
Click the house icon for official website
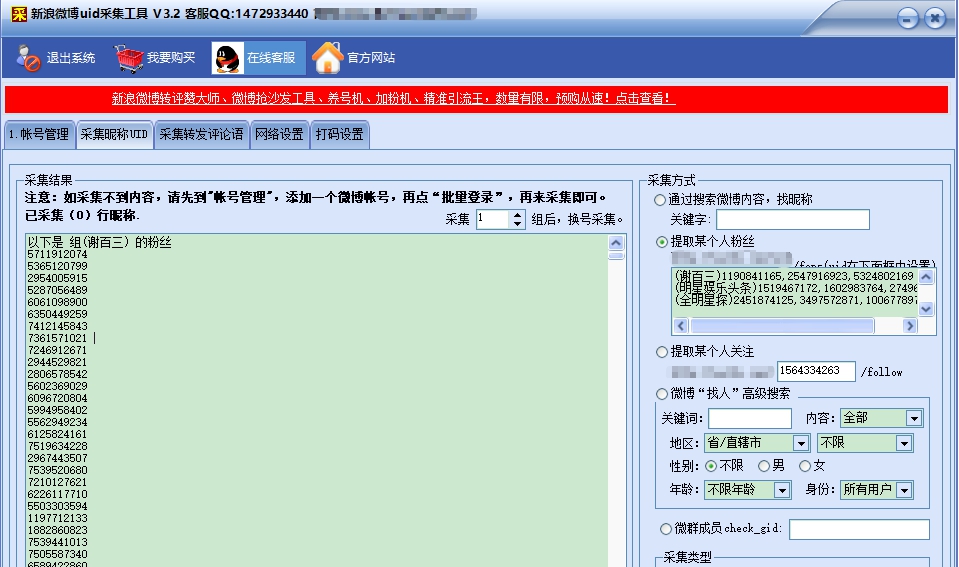[x=327, y=58]
